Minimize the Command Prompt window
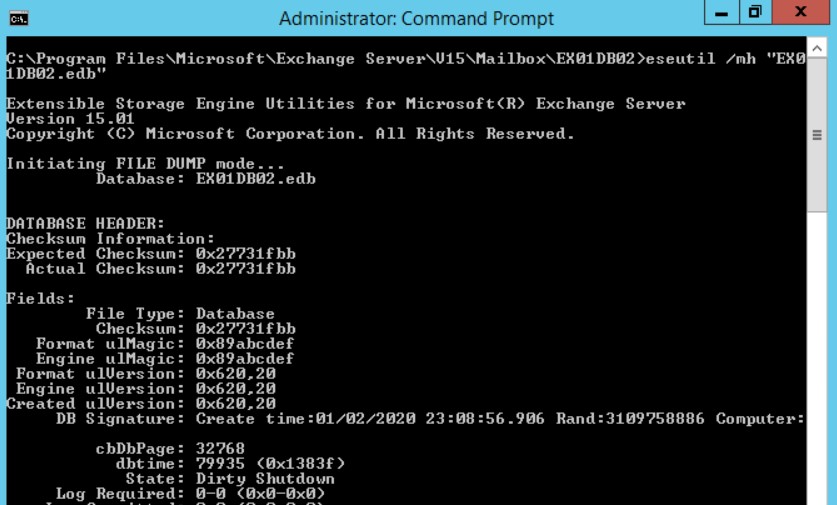 pos(720,13)
